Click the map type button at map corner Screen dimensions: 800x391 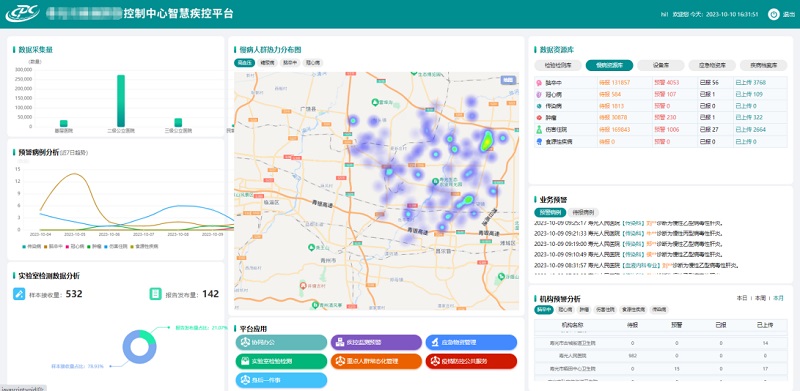coord(508,80)
